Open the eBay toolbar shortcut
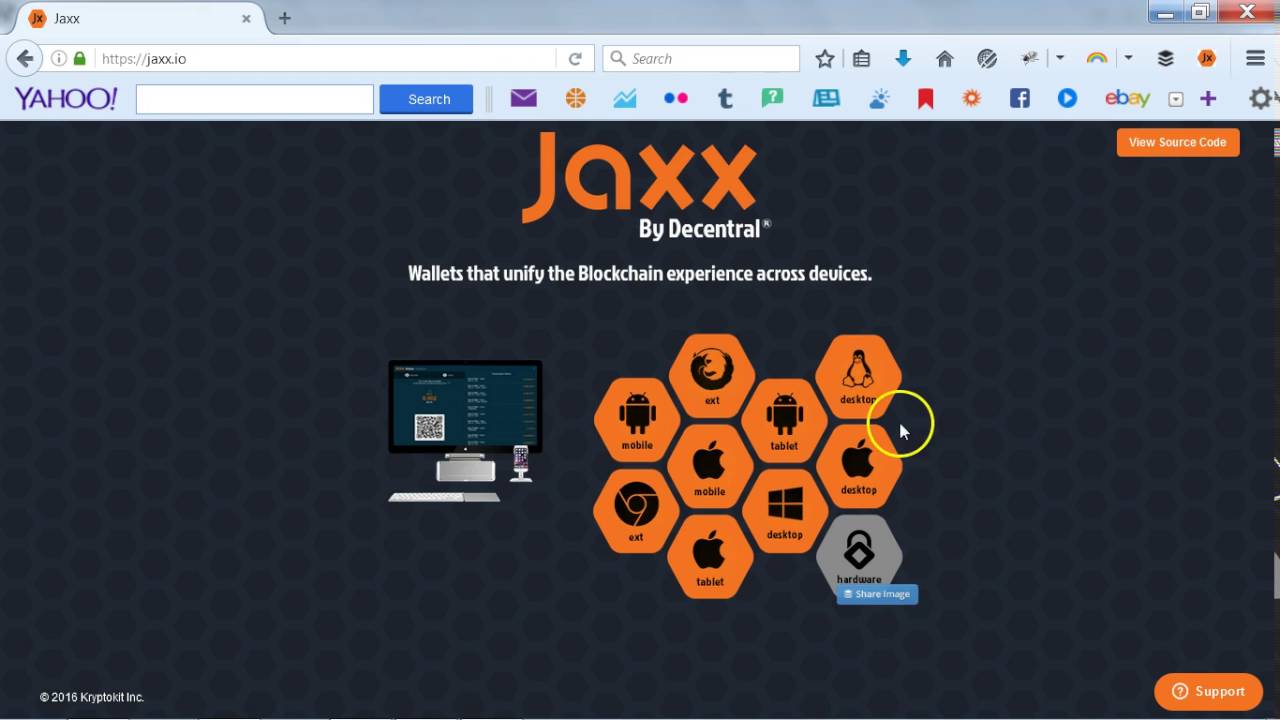Viewport: 1280px width, 720px height. [1127, 98]
